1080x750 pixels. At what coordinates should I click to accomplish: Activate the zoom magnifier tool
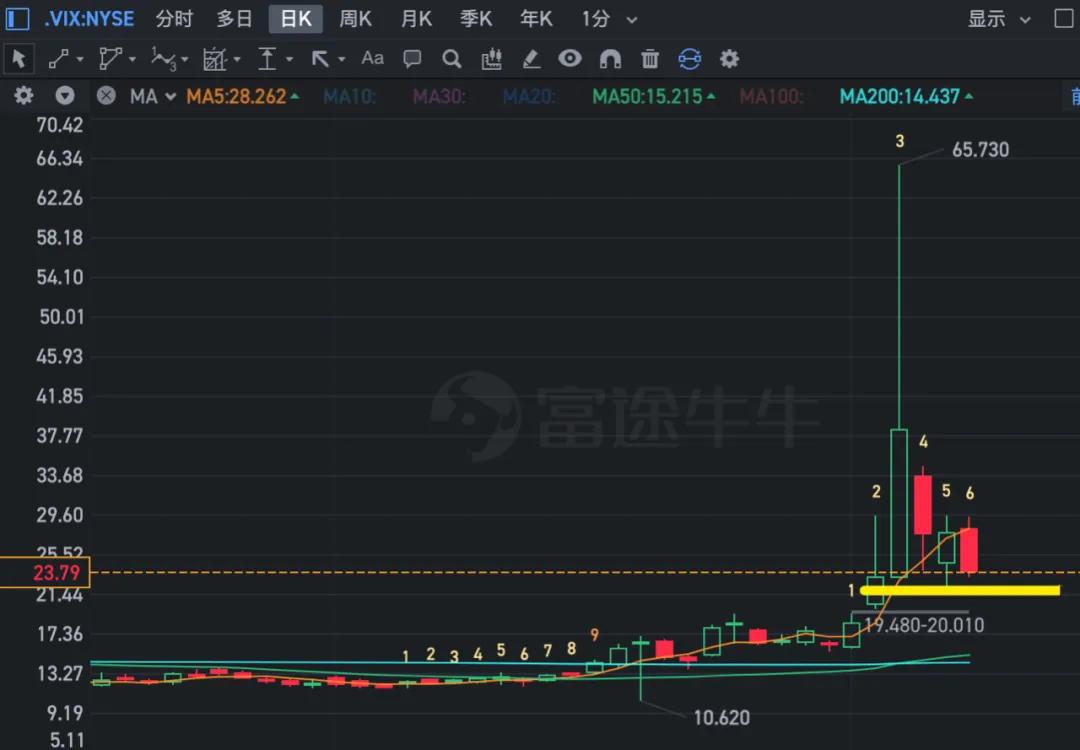tap(450, 59)
